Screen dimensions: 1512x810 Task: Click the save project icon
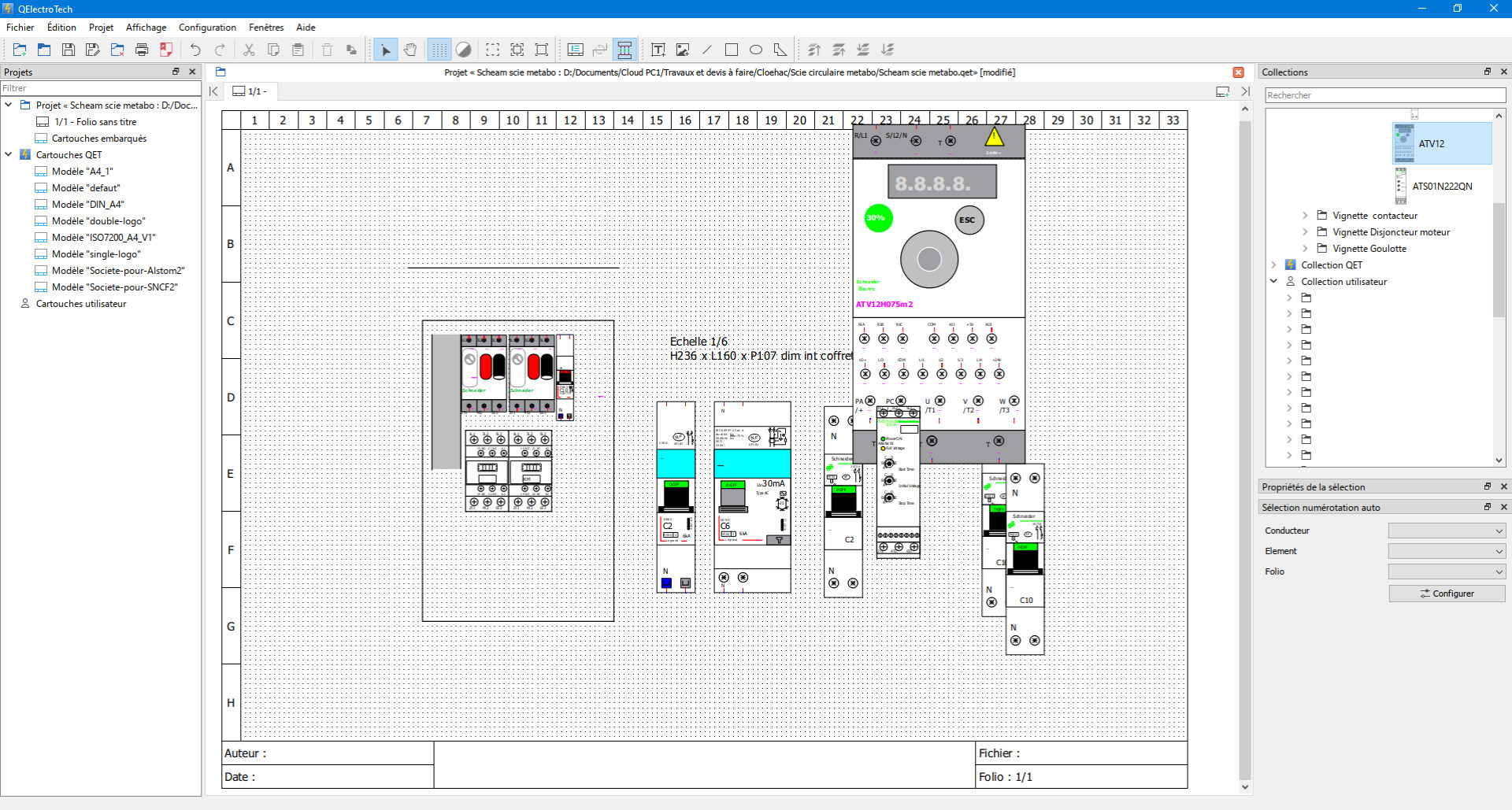point(69,50)
